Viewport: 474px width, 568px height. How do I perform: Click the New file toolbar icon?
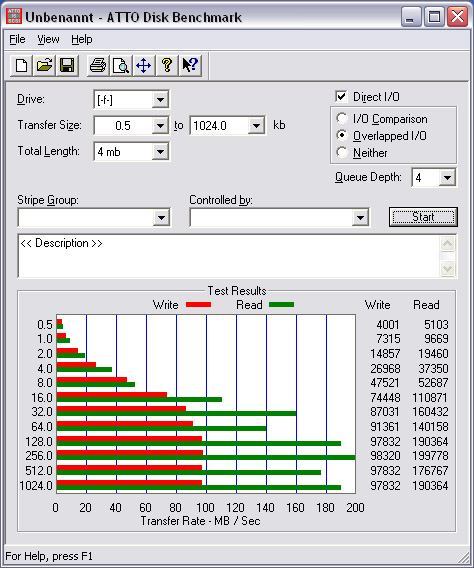point(21,66)
